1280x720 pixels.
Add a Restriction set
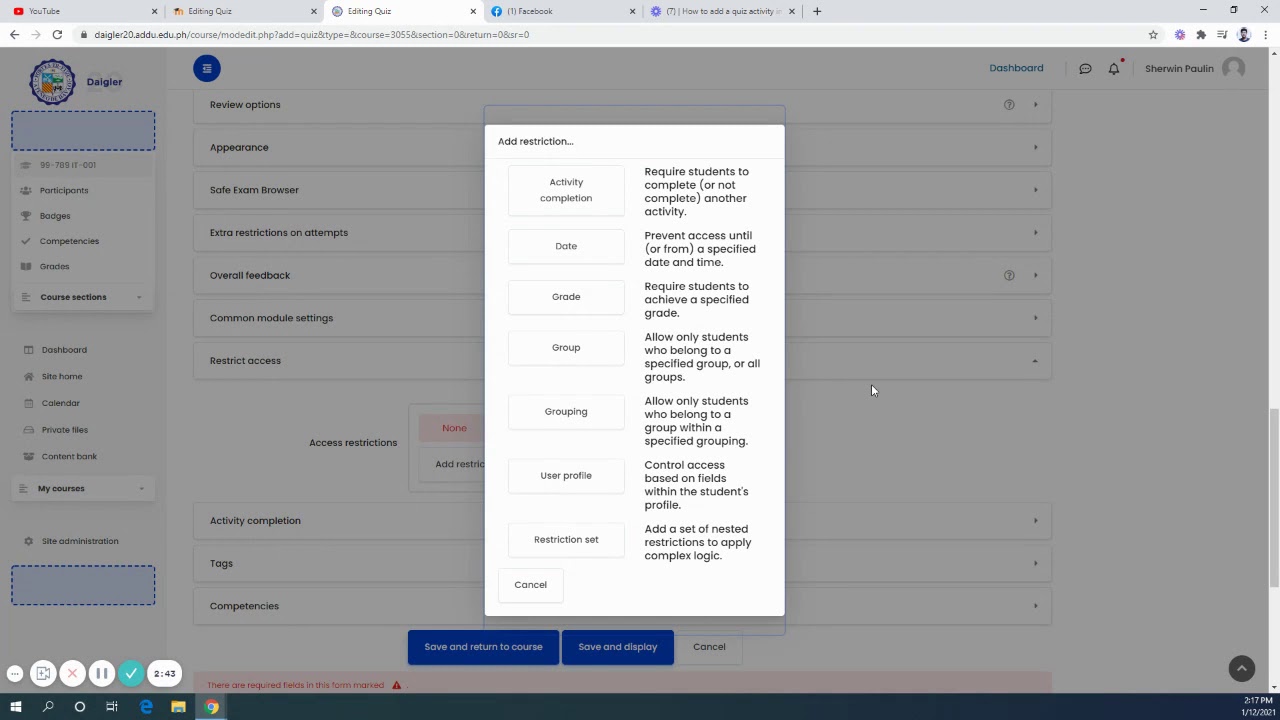point(566,540)
